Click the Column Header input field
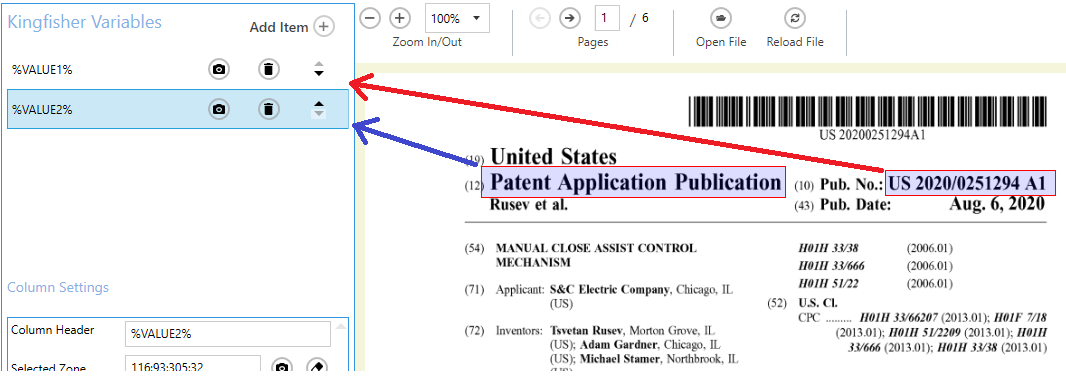This screenshot has width=1066, height=380. 228,334
